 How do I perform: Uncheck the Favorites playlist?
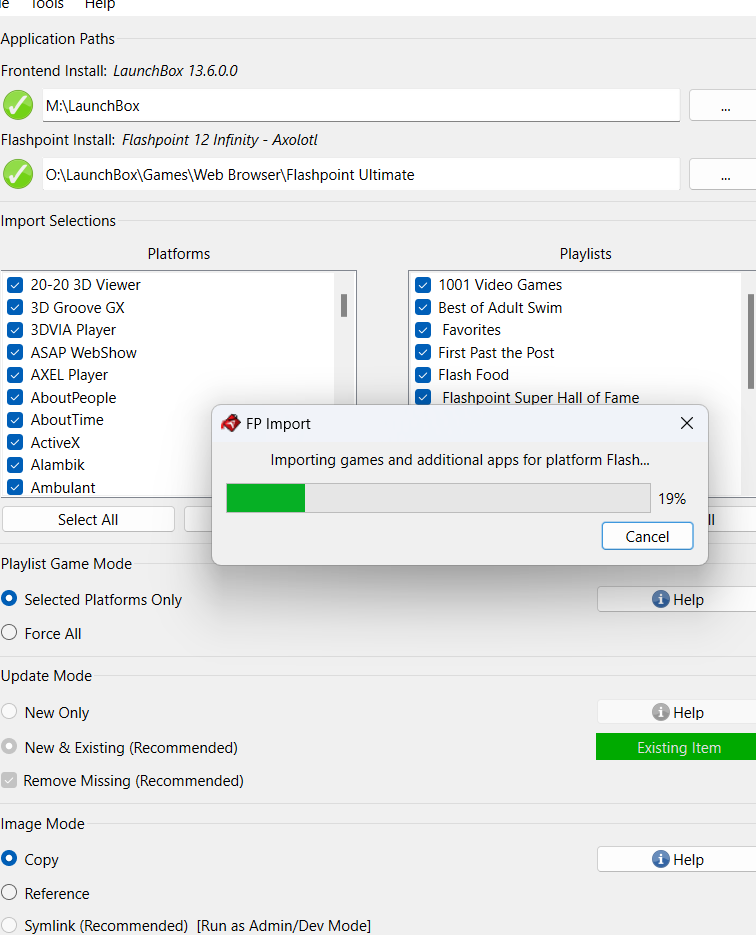(x=423, y=330)
